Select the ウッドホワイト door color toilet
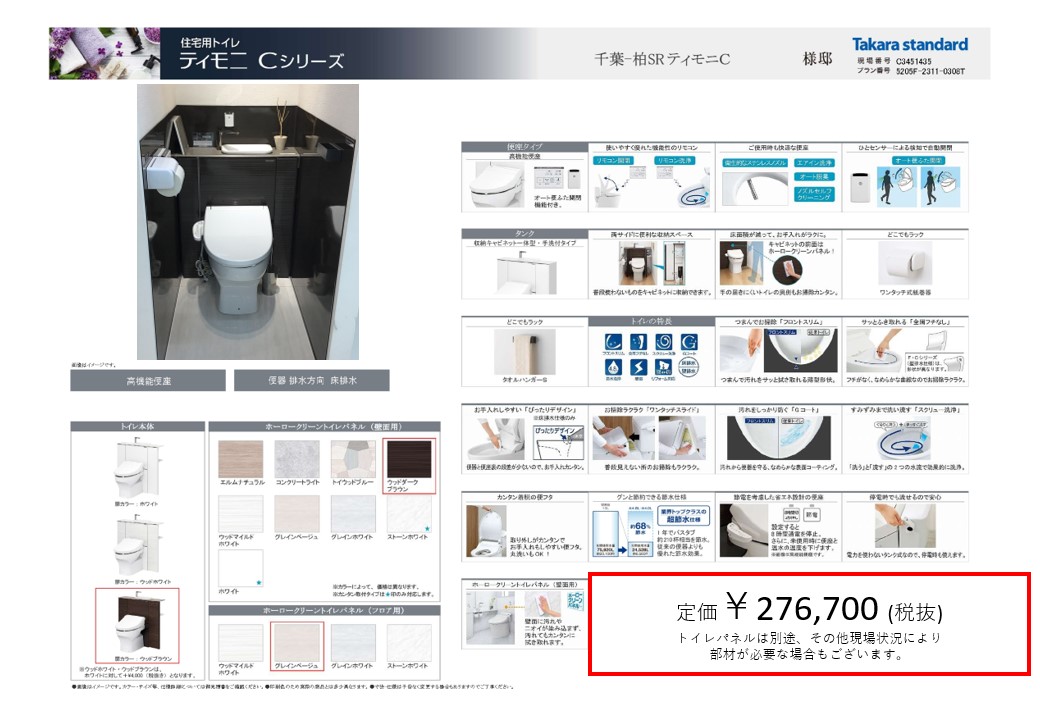Screen dimensions: 1040x720 click(x=136, y=546)
